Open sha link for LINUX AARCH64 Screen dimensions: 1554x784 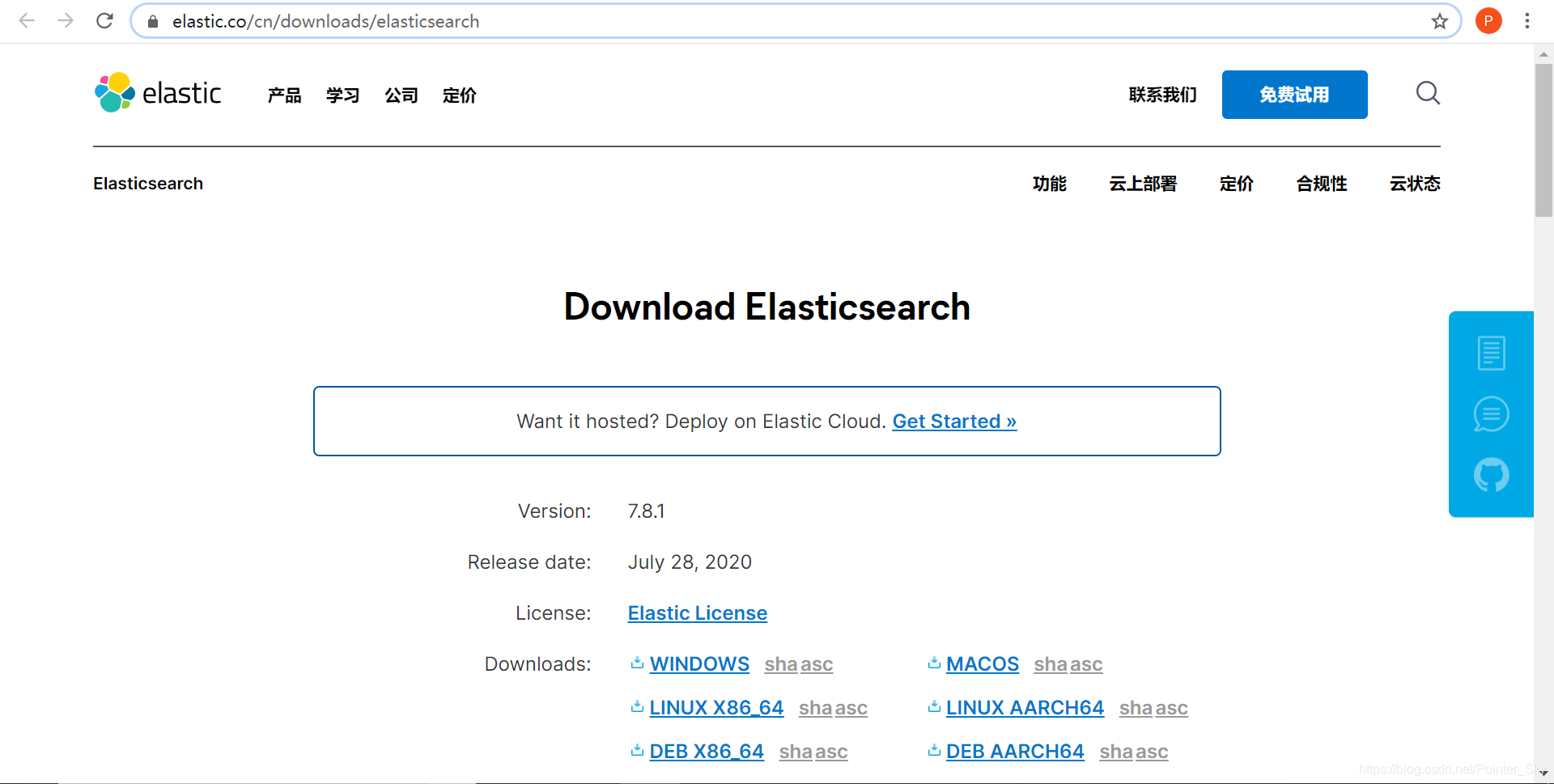(1136, 708)
